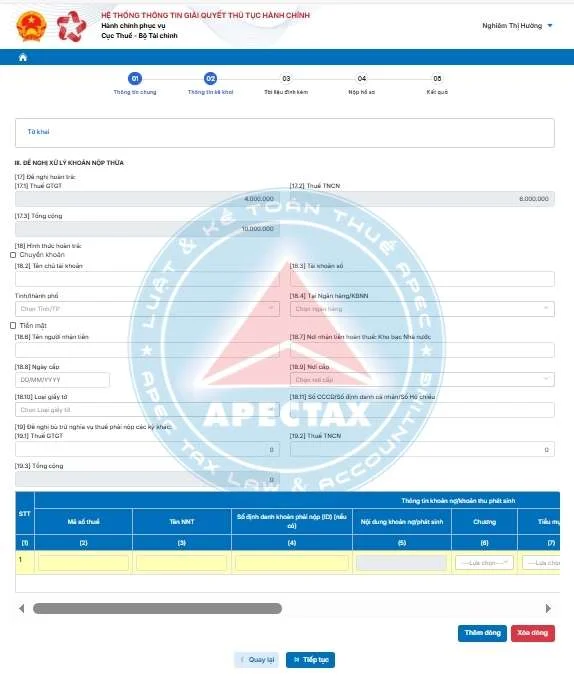Image resolution: width=574 pixels, height=693 pixels.
Task: Click the Xóa dòng button
Action: (x=532, y=633)
